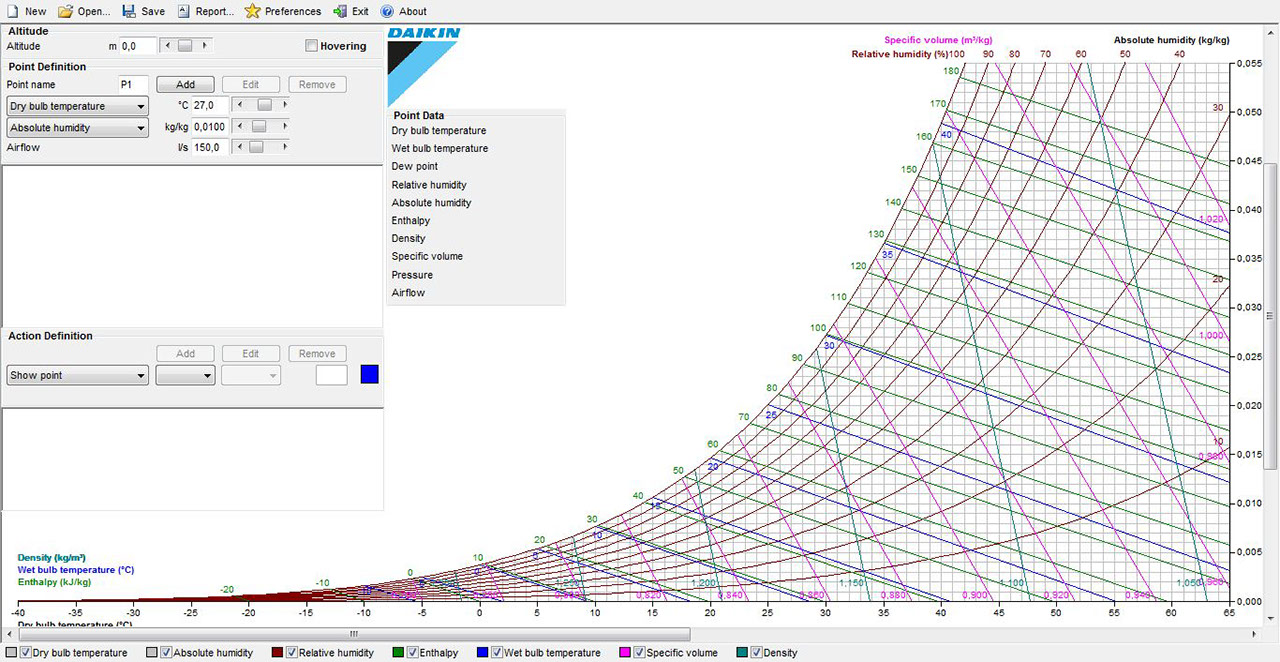Click the Pressure row in Point Data

[x=412, y=275]
